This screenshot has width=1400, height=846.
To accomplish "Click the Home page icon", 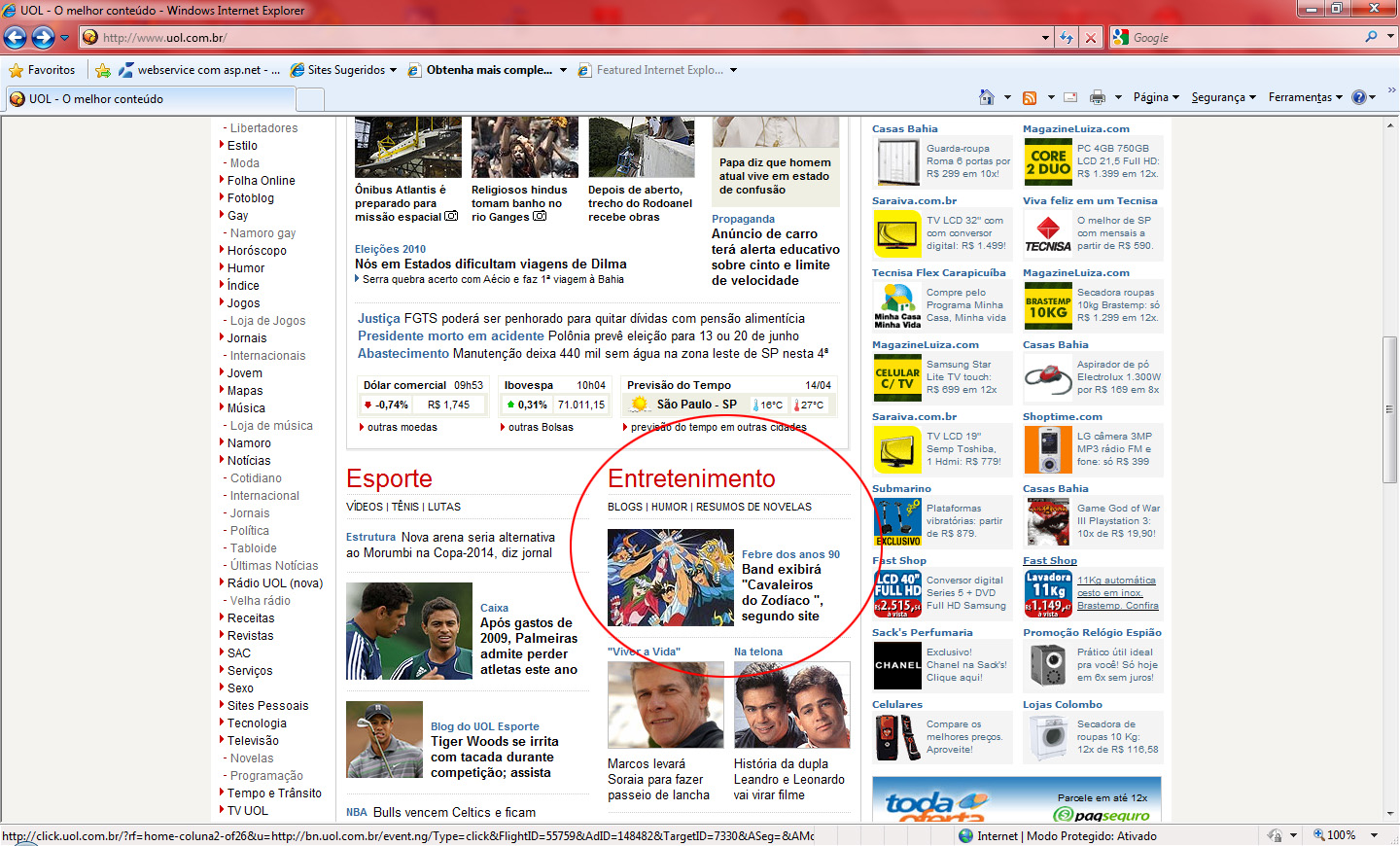I will [987, 97].
